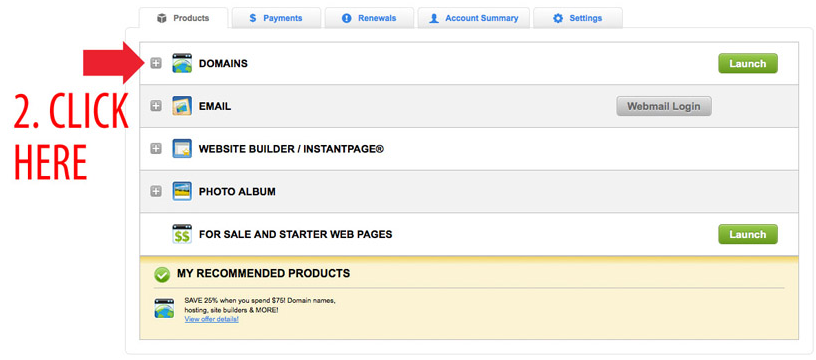Select the Products tab
Viewport: 816px width, 360px height.
click(x=183, y=18)
